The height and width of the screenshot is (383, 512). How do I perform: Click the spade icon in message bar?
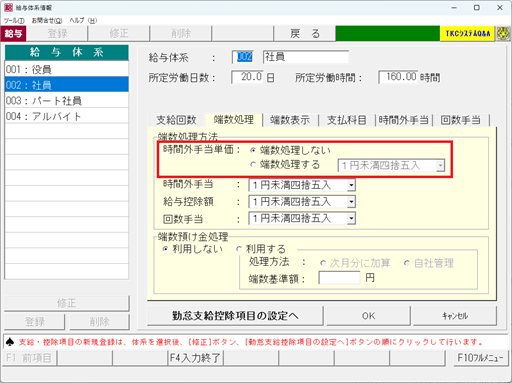pyautogui.click(x=10, y=342)
